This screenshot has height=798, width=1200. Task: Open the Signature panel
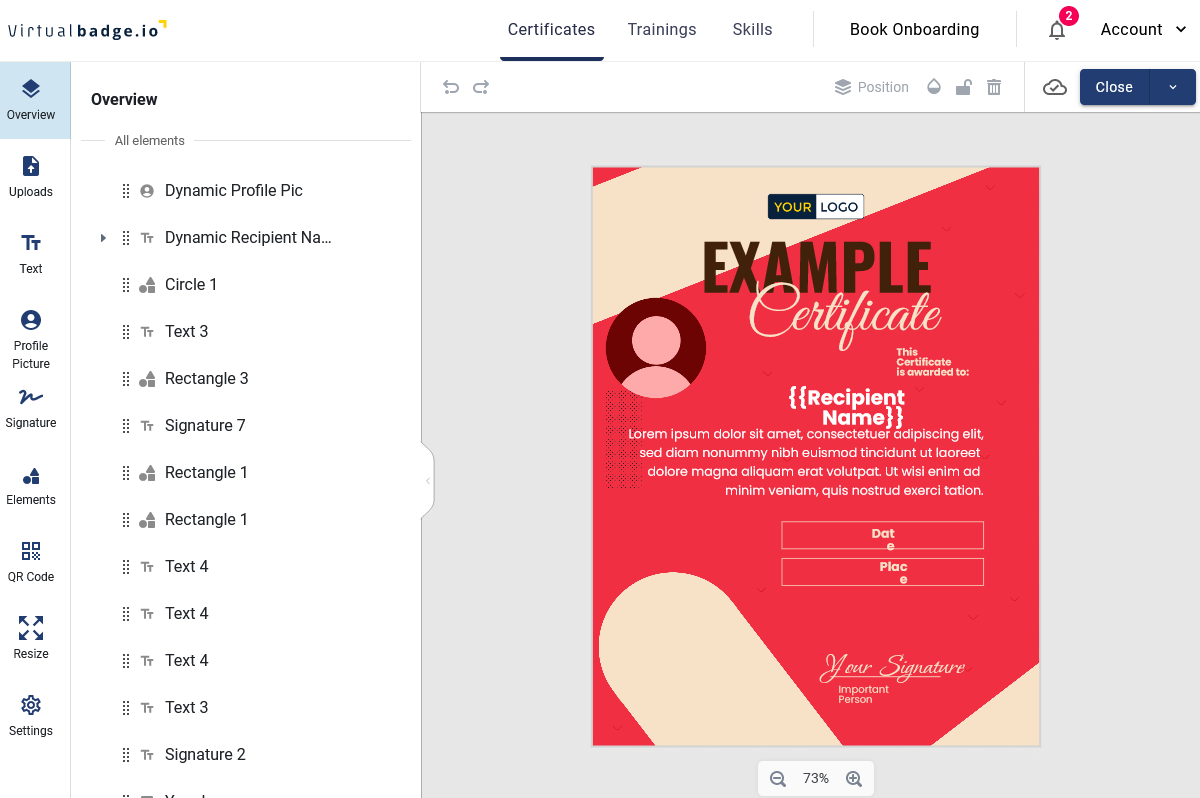pos(30,408)
